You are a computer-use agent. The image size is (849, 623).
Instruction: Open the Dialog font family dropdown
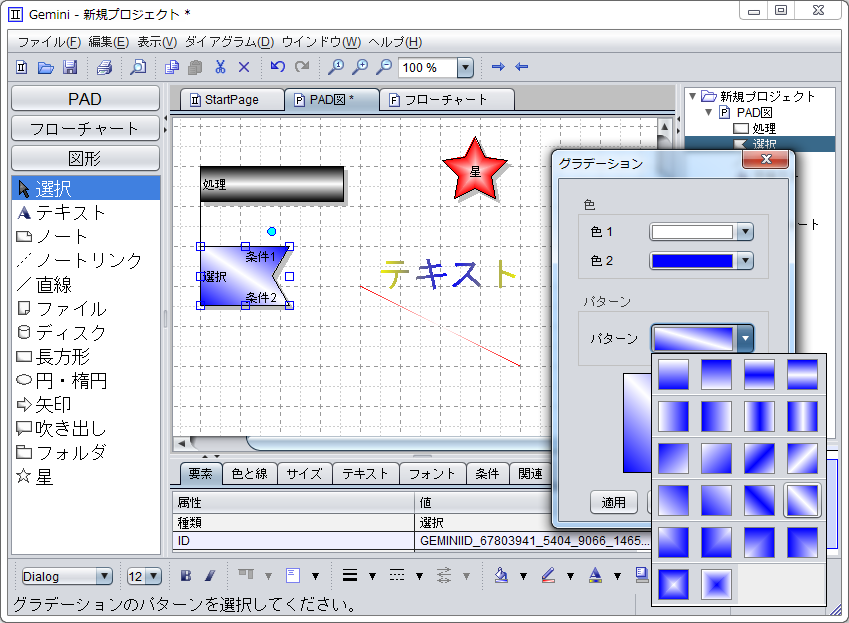coord(104,576)
